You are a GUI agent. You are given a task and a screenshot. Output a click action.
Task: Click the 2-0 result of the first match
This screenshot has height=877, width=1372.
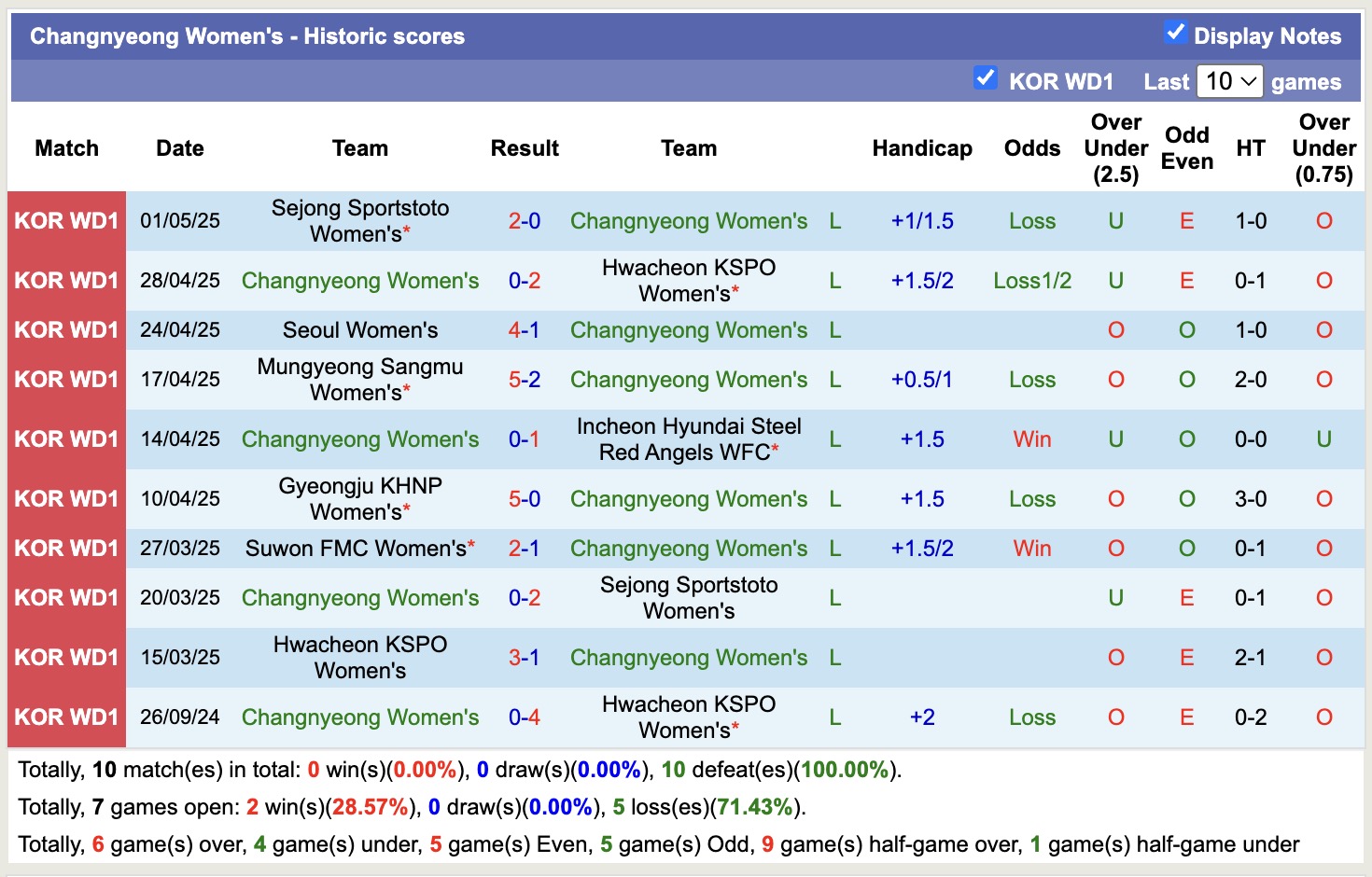coord(525,221)
